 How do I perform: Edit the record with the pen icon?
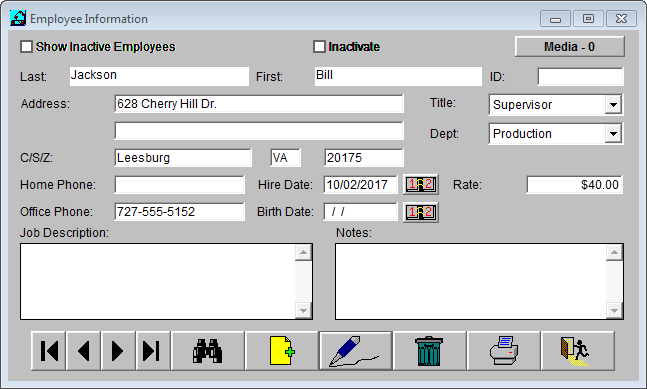pyautogui.click(x=356, y=351)
